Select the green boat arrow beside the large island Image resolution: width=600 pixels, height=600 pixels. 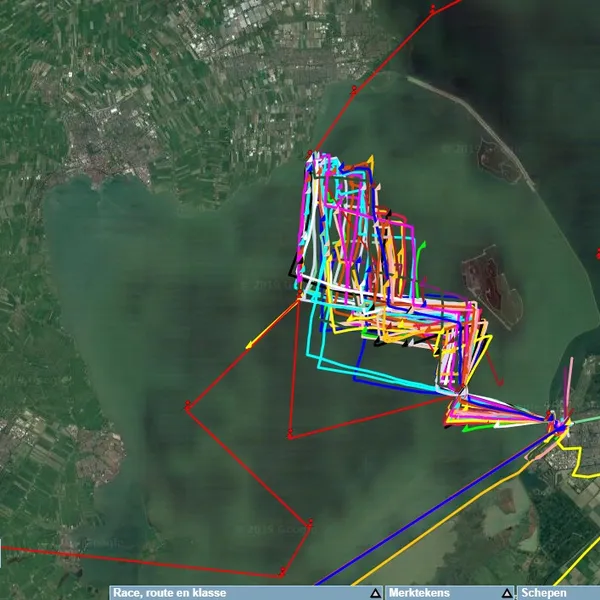[422, 243]
